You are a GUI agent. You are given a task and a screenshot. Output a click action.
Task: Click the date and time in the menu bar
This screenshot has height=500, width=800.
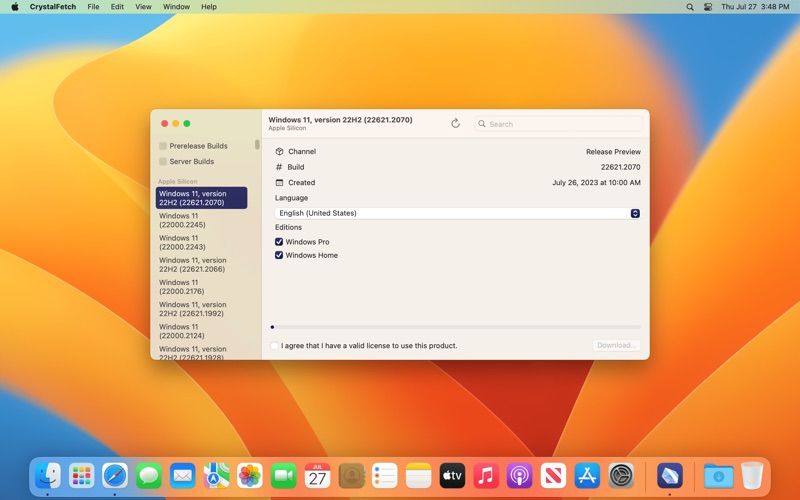(755, 7)
